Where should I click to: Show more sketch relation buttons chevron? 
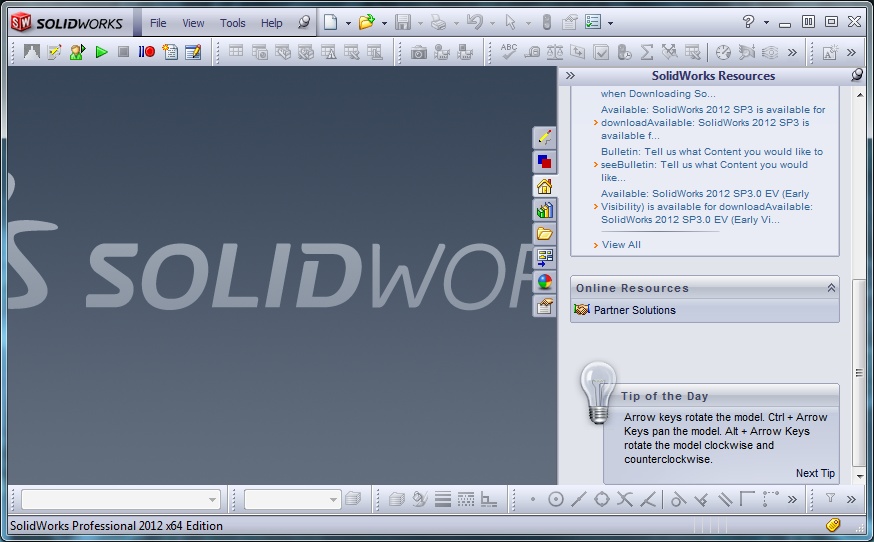click(x=792, y=499)
